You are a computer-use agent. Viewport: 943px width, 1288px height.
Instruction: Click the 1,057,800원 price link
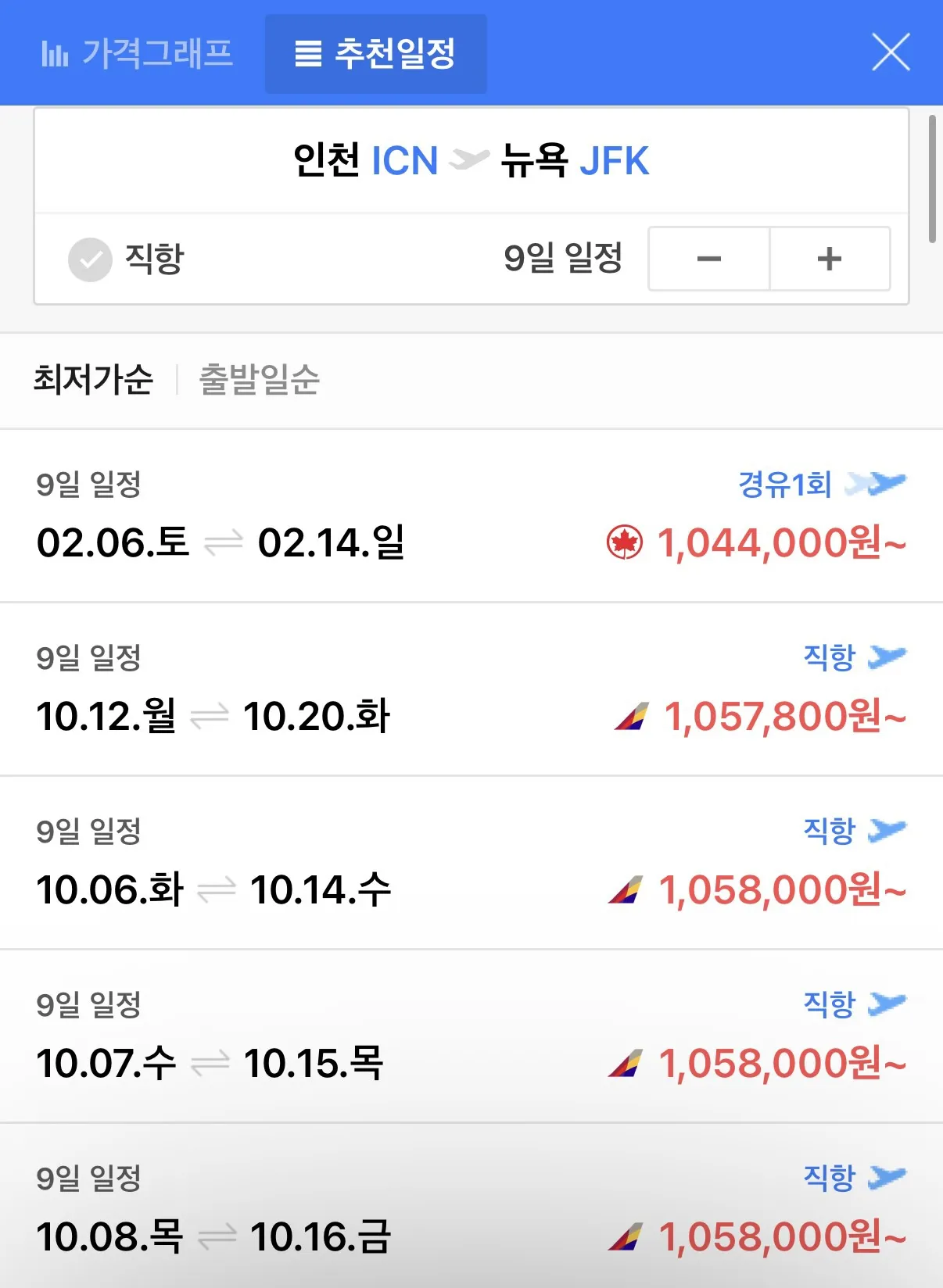[x=784, y=716]
